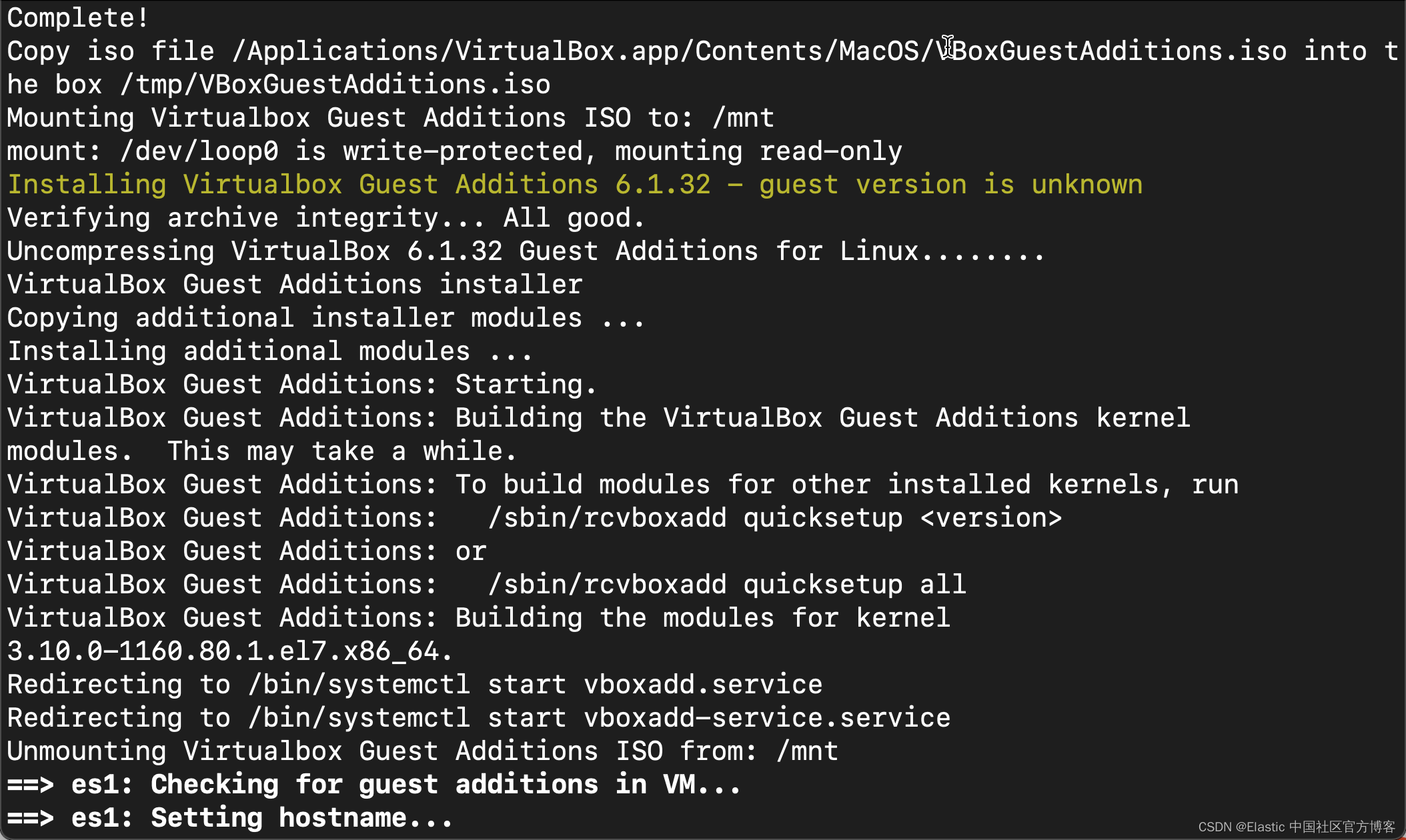The image size is (1406, 840).
Task: Click the /dev/loop0 write-protected mount message
Action: tap(454, 151)
